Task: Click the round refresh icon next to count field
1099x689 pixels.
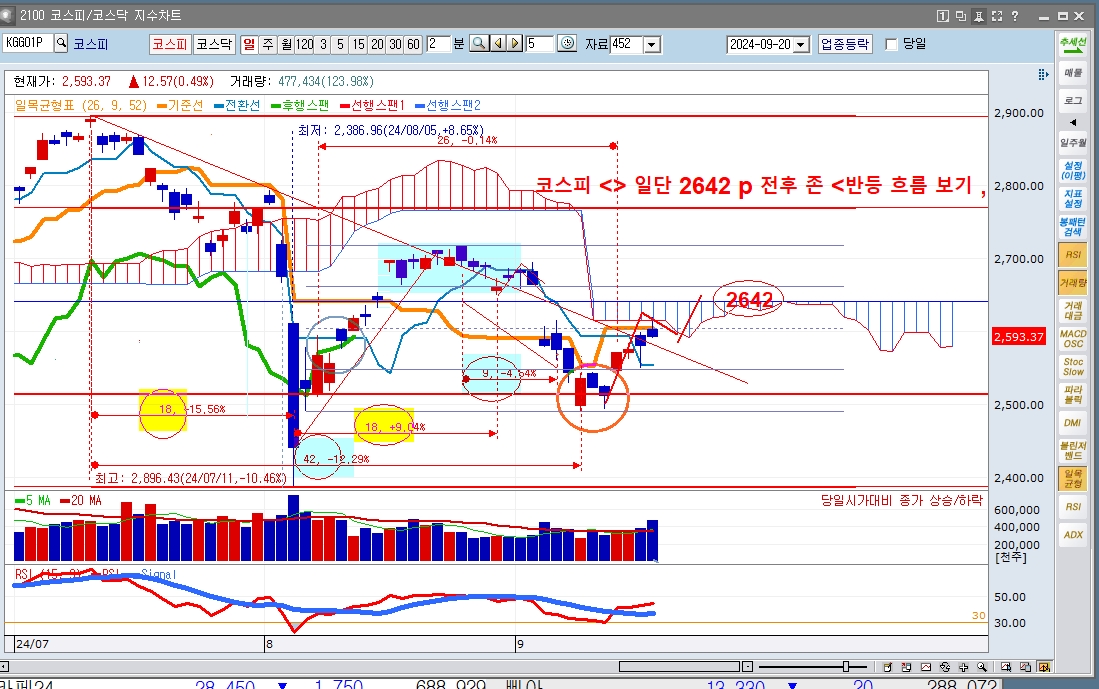Action: [567, 44]
